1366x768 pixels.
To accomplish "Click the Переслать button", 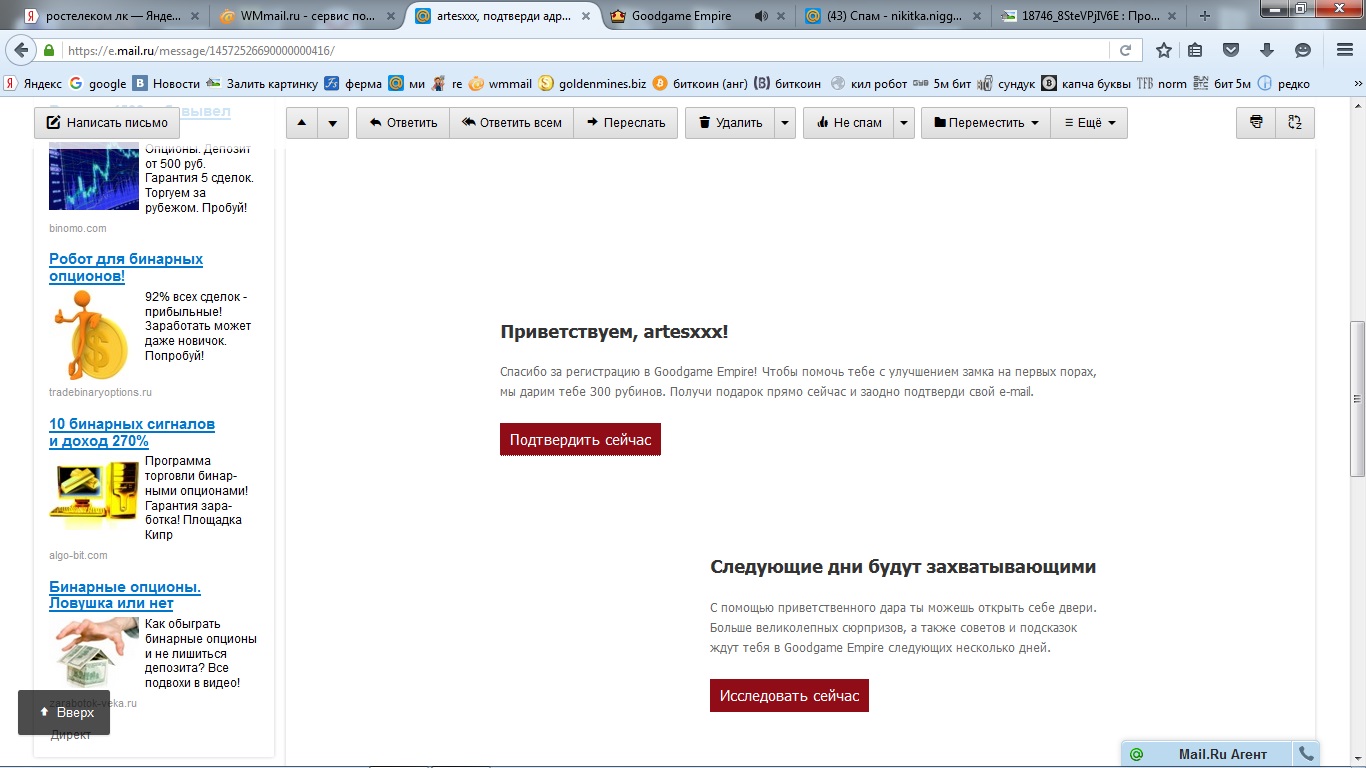I will click(x=626, y=123).
